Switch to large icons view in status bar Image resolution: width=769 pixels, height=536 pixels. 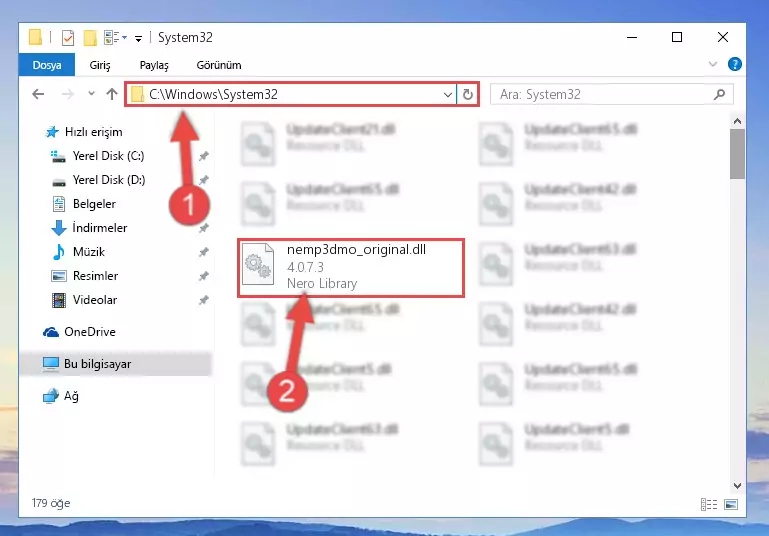(731, 504)
